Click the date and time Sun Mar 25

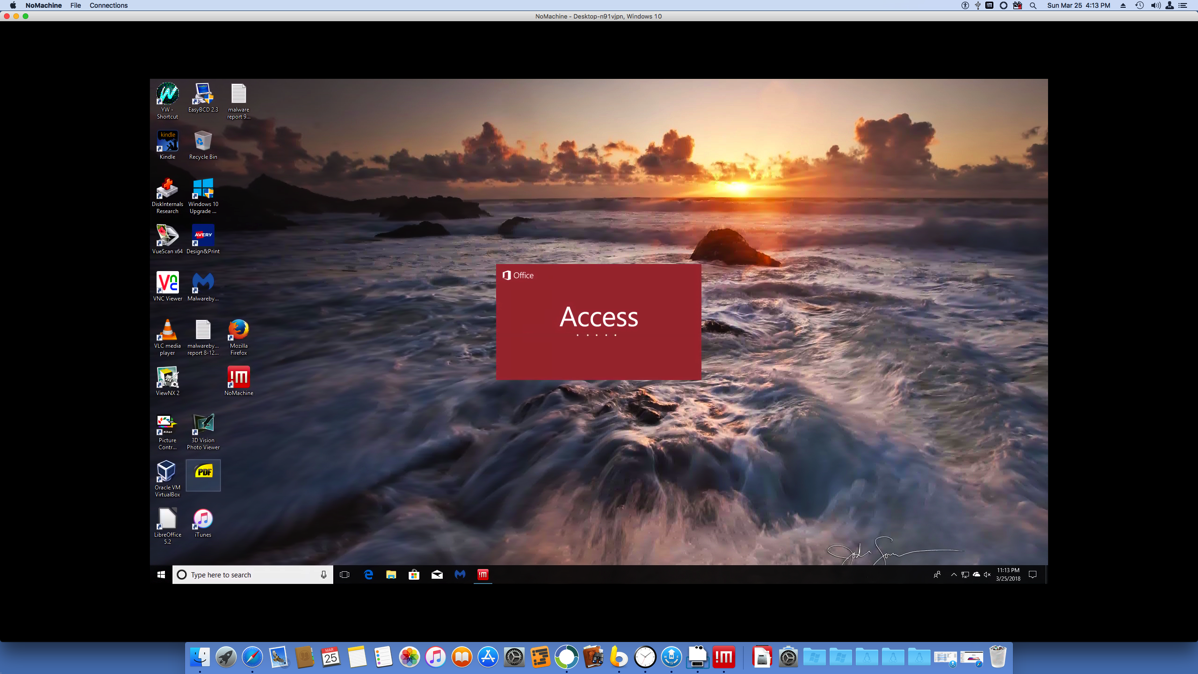pyautogui.click(x=1079, y=5)
